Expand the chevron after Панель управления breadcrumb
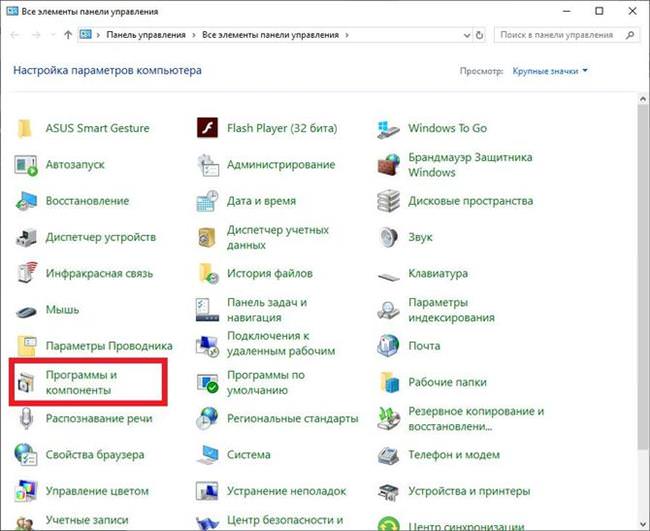The image size is (650, 531). tap(194, 35)
